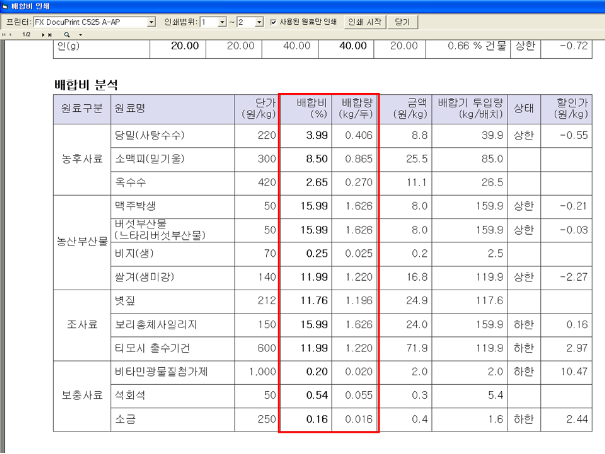Click 배합비 value 0.25 for 비지(생)

pyautogui.click(x=317, y=253)
